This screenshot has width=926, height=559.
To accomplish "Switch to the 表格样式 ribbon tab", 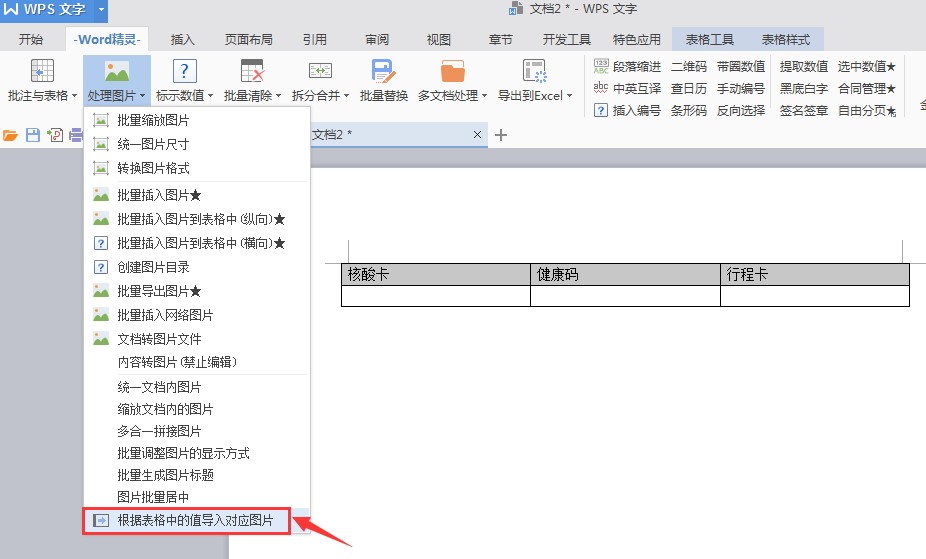I will [x=785, y=40].
